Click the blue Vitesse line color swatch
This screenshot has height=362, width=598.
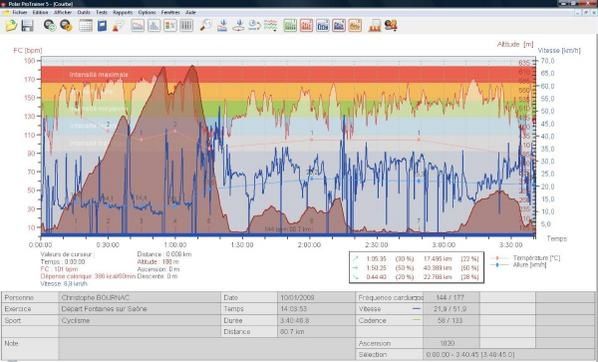coord(417,309)
